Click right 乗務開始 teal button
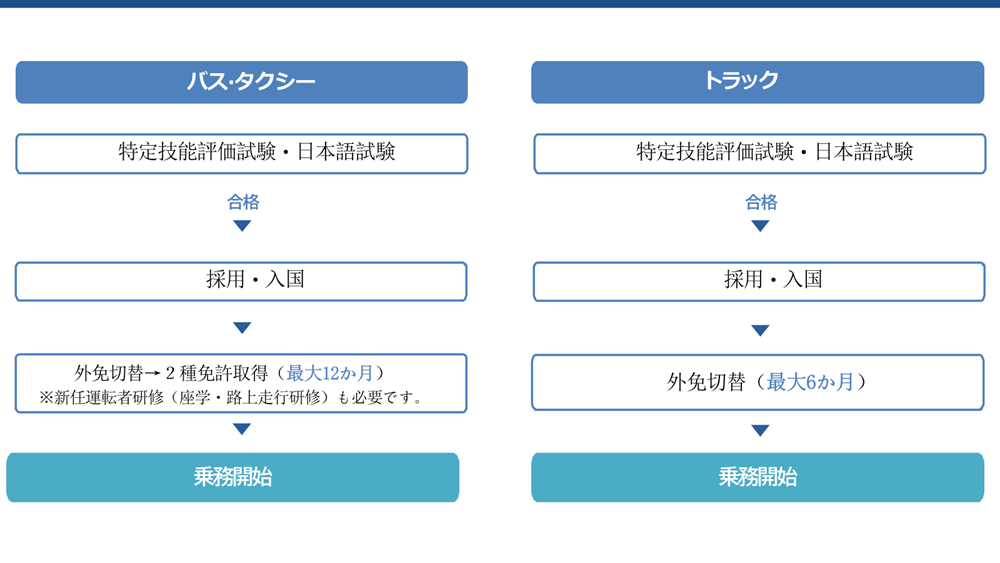Viewport: 1000px width, 563px height. point(758,478)
